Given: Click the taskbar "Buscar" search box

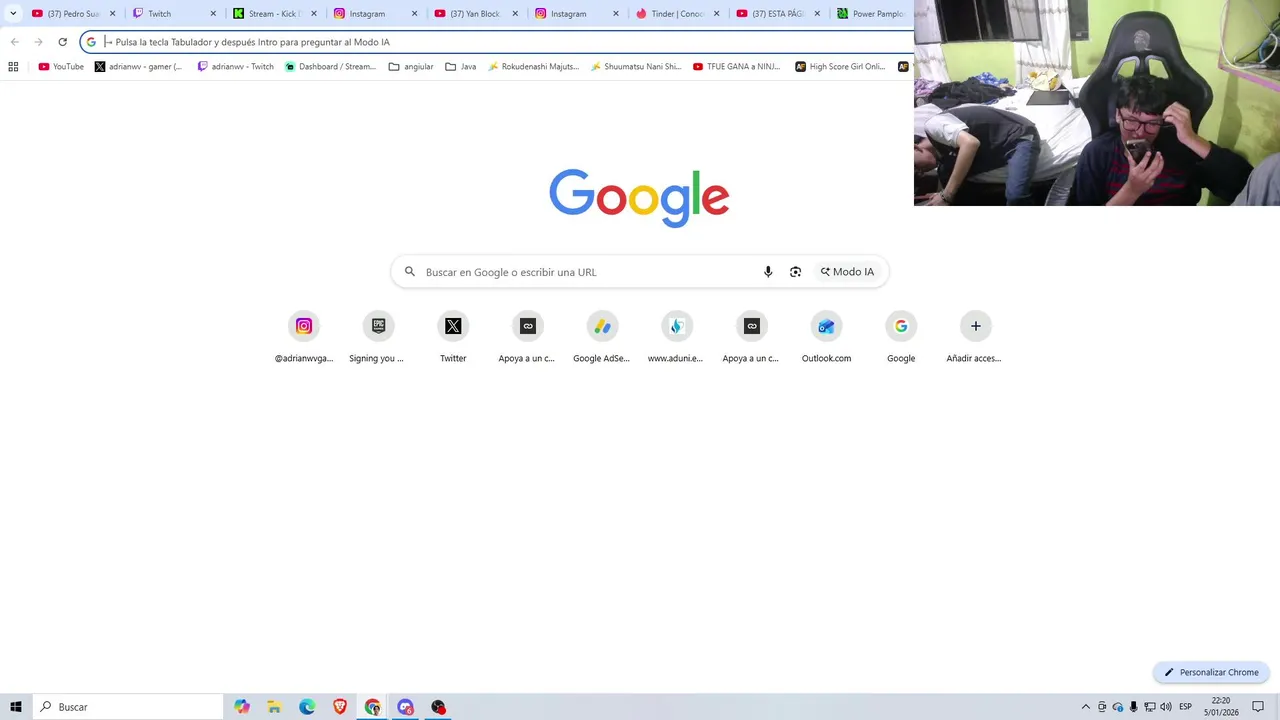Looking at the screenshot, I should tap(128, 707).
